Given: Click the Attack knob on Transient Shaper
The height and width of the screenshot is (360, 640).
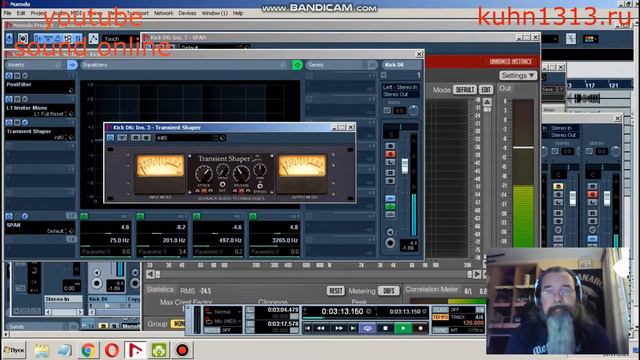Looking at the screenshot, I should click(203, 174).
